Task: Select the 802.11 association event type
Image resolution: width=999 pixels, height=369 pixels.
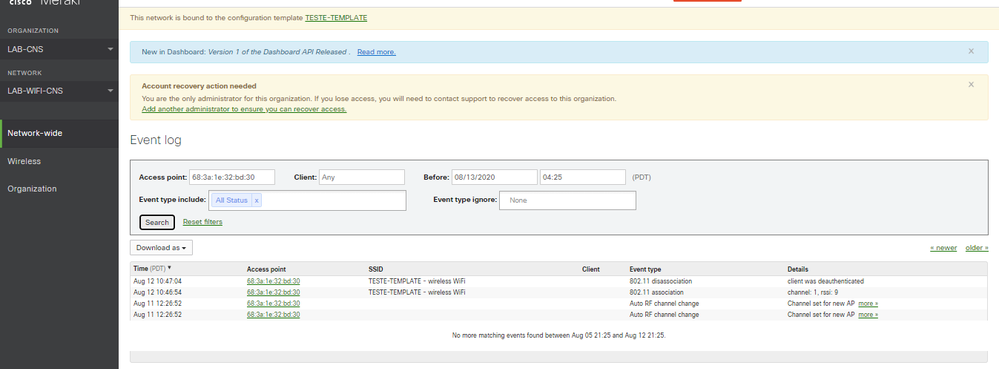Action: click(x=657, y=293)
